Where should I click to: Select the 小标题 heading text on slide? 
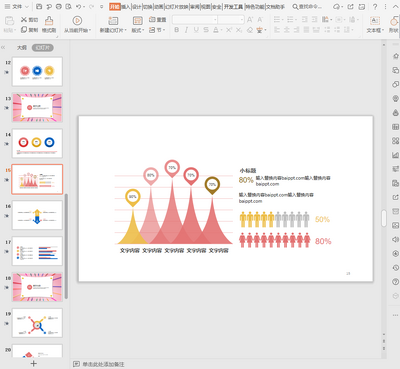247,170
